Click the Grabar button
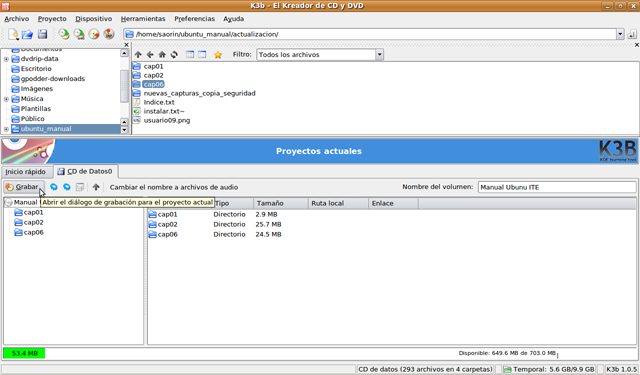Screen dimensions: 640x375 point(23,187)
